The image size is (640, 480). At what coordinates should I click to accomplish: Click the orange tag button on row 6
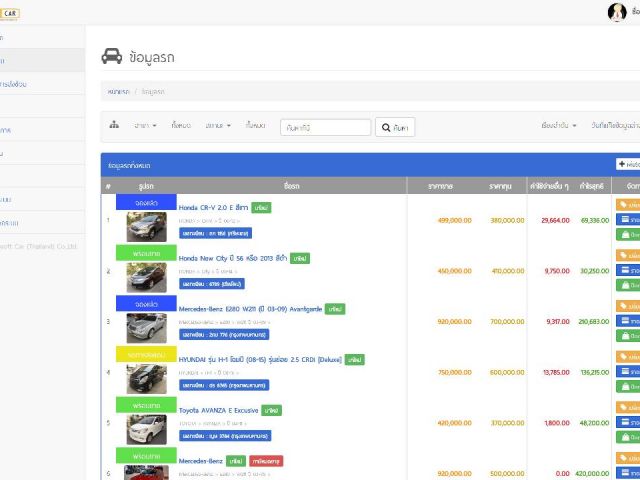coord(628,458)
